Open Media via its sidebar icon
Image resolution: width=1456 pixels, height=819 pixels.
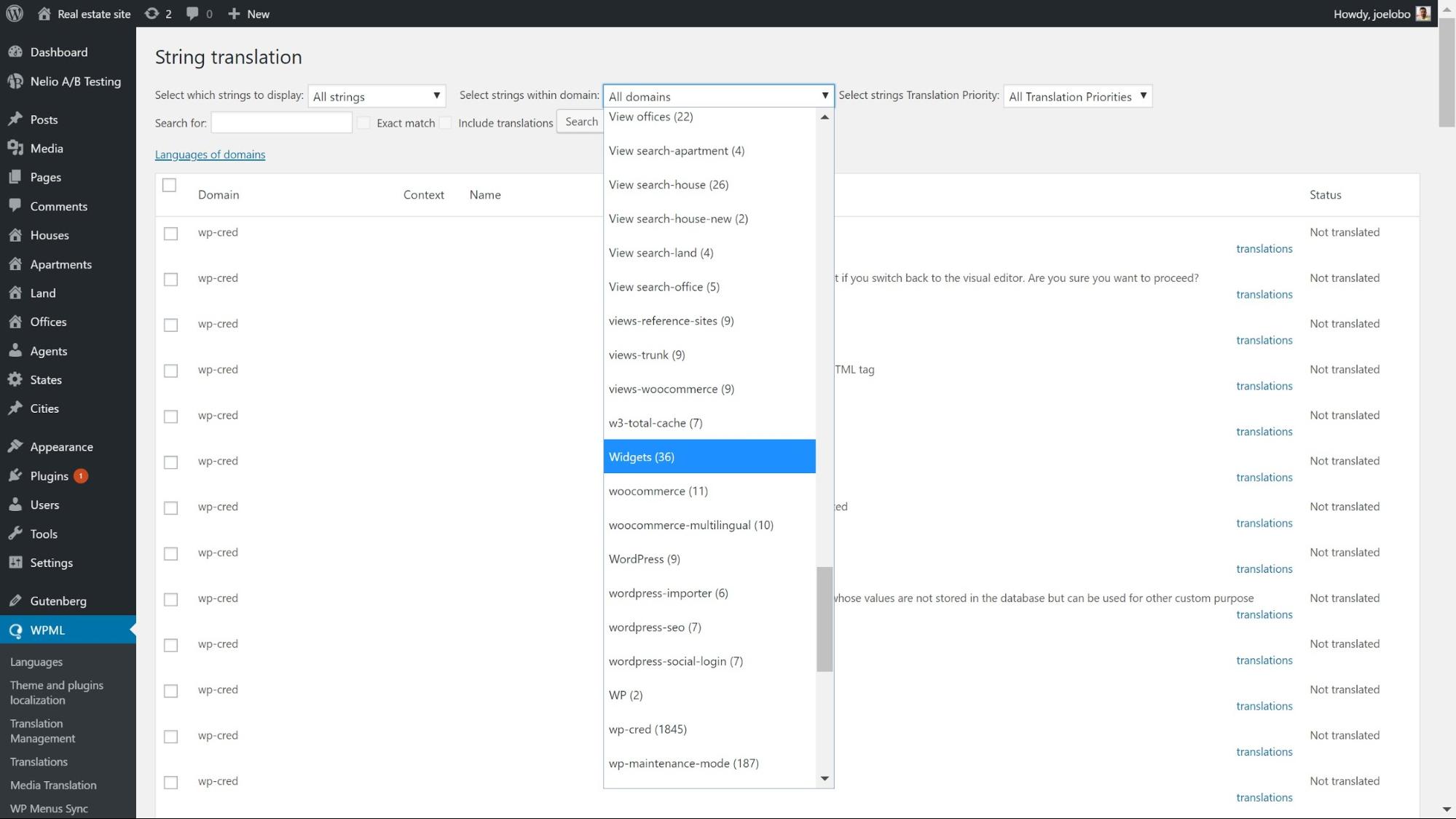pos(15,149)
